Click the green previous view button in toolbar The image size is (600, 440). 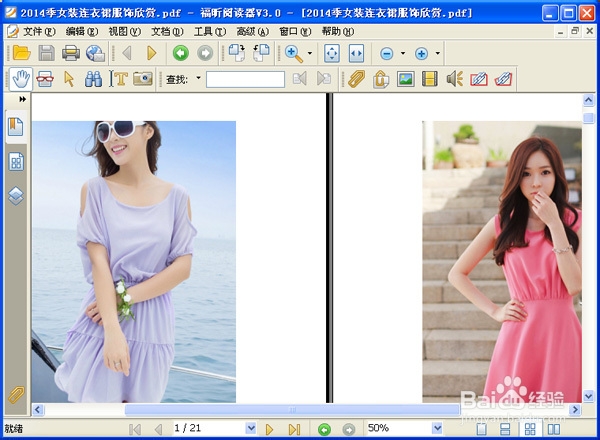(181, 53)
